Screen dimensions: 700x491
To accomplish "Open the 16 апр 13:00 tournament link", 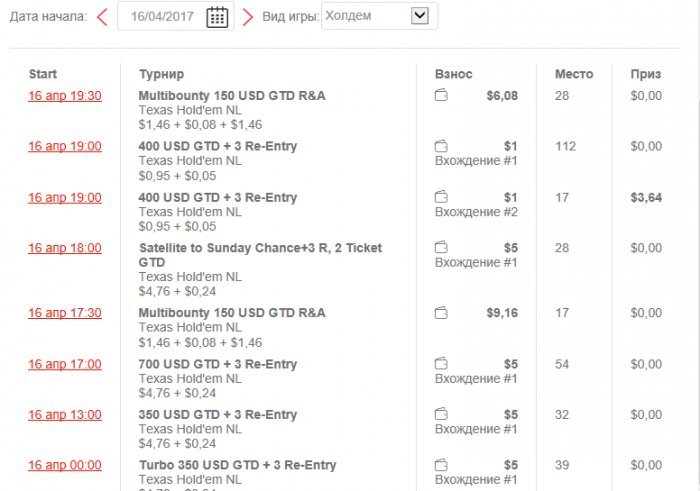I will pos(65,414).
